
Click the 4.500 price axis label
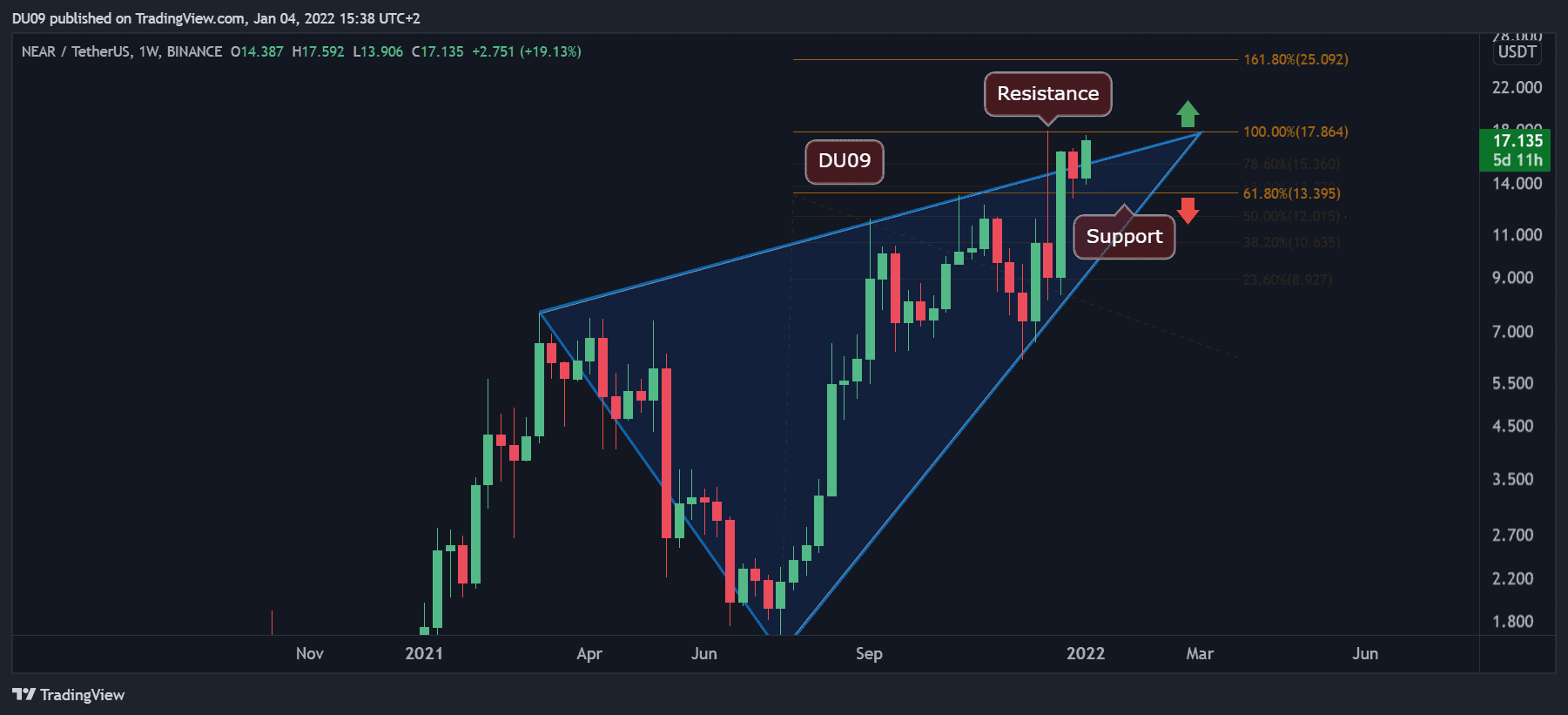[1513, 426]
